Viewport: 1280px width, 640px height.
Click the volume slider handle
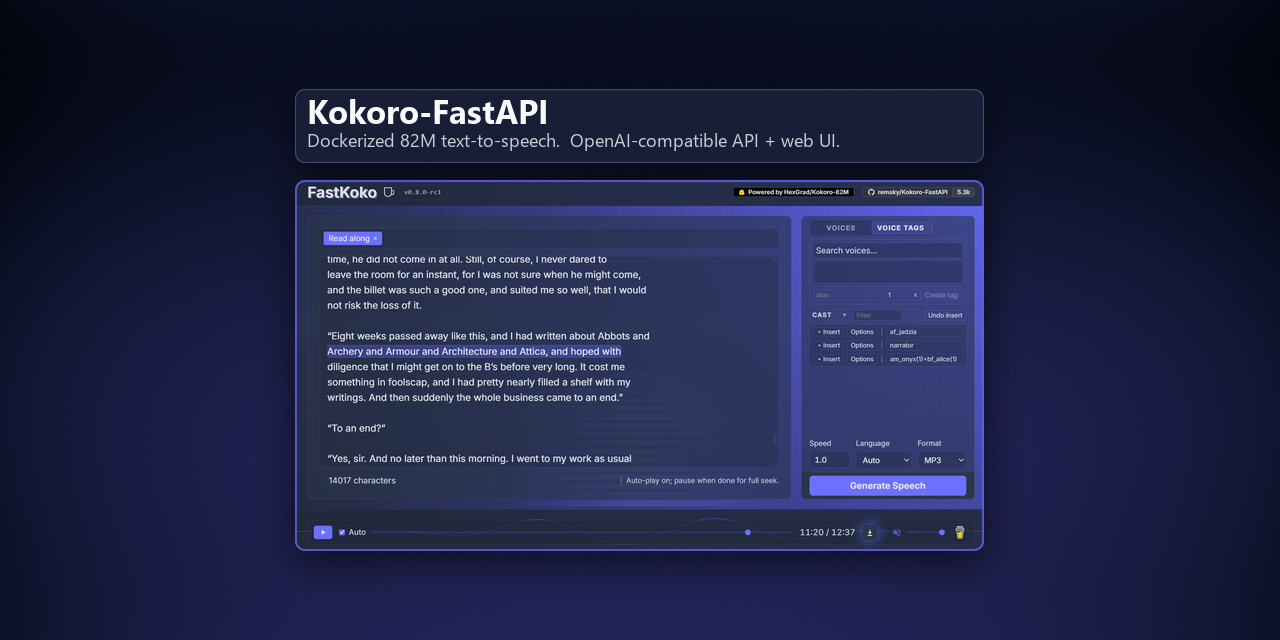pyautogui.click(x=941, y=532)
